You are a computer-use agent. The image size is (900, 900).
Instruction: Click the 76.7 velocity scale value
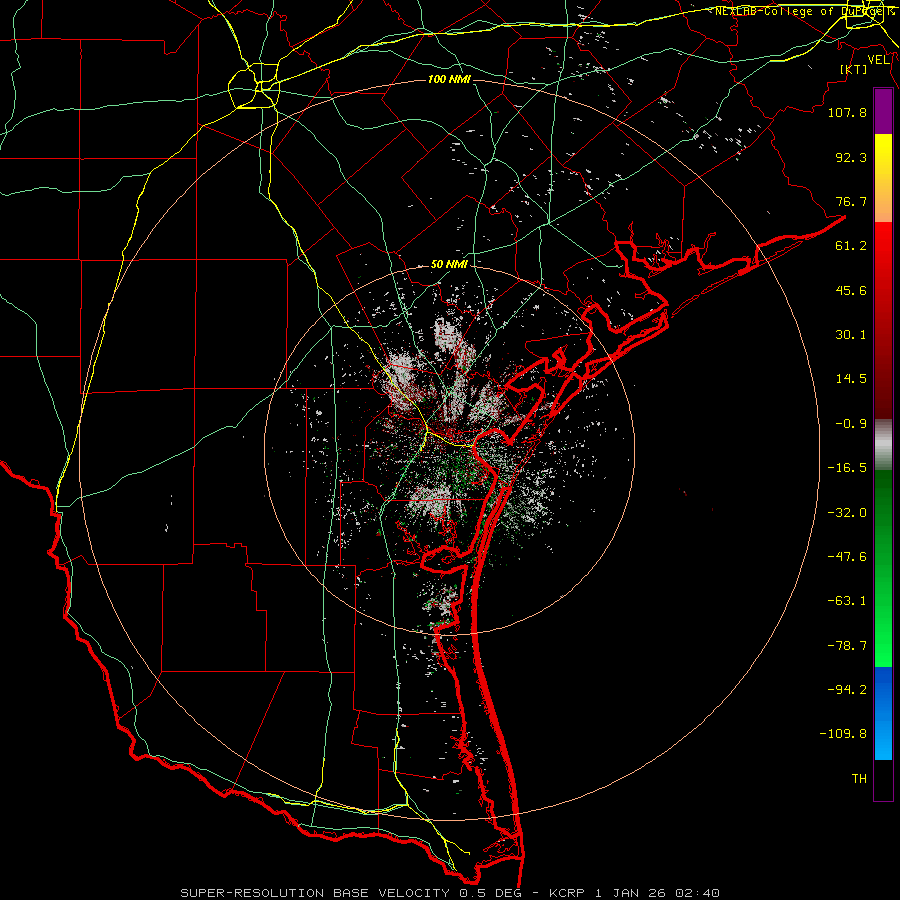851,201
